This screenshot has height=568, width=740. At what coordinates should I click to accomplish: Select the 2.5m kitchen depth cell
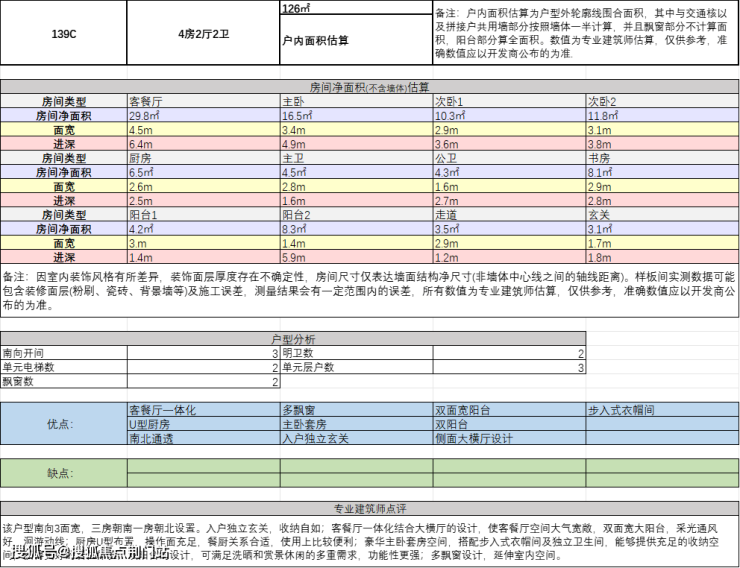coord(204,200)
